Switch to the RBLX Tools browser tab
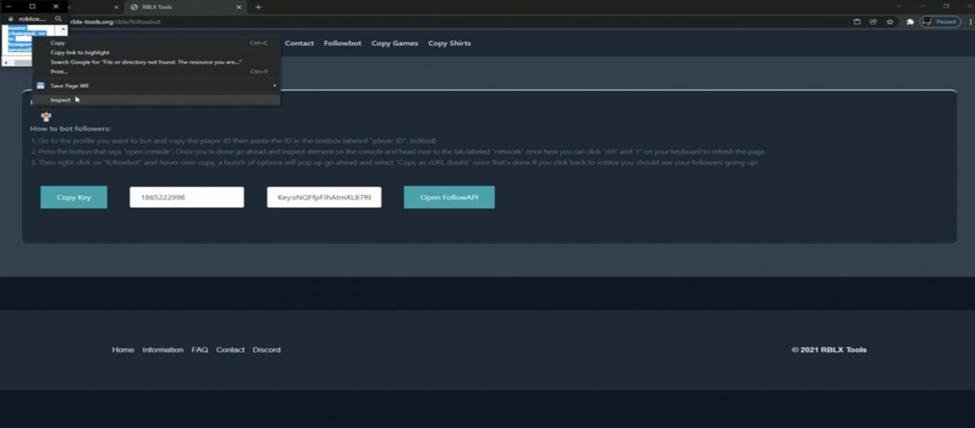This screenshot has height=428, width=975. pyautogui.click(x=180, y=7)
